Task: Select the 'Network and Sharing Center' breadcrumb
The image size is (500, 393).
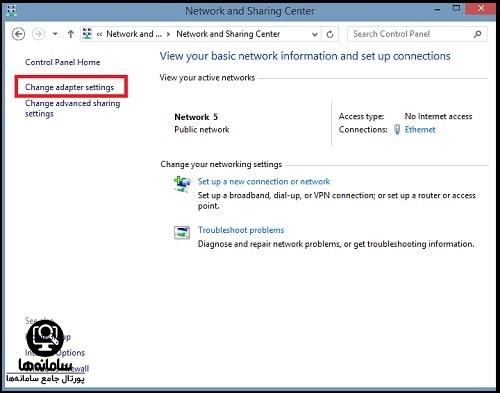Action: 228,34
